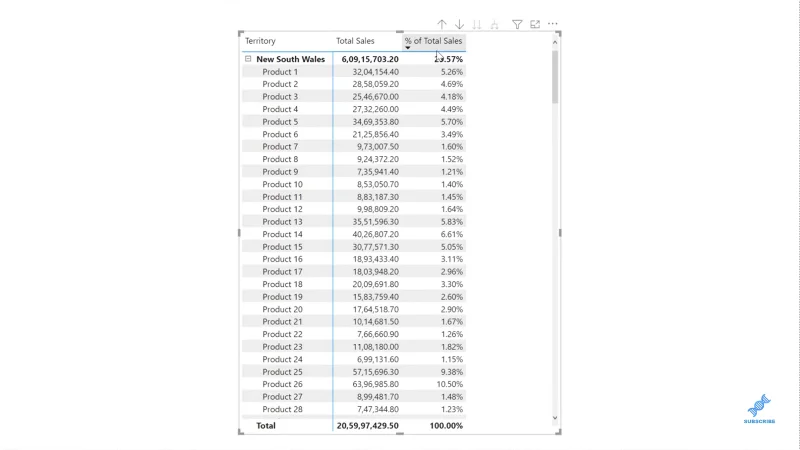800x450 pixels.
Task: Click the 5.26% percentage cell
Action: pyautogui.click(x=452, y=72)
